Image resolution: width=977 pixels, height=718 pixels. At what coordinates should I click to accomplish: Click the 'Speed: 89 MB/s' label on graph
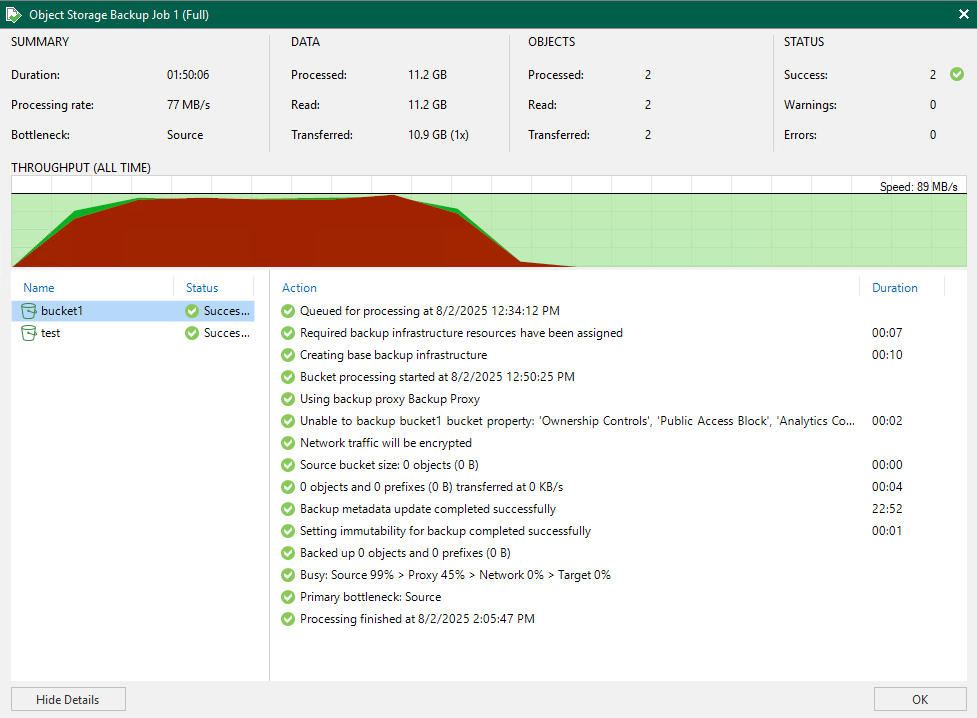coord(918,186)
